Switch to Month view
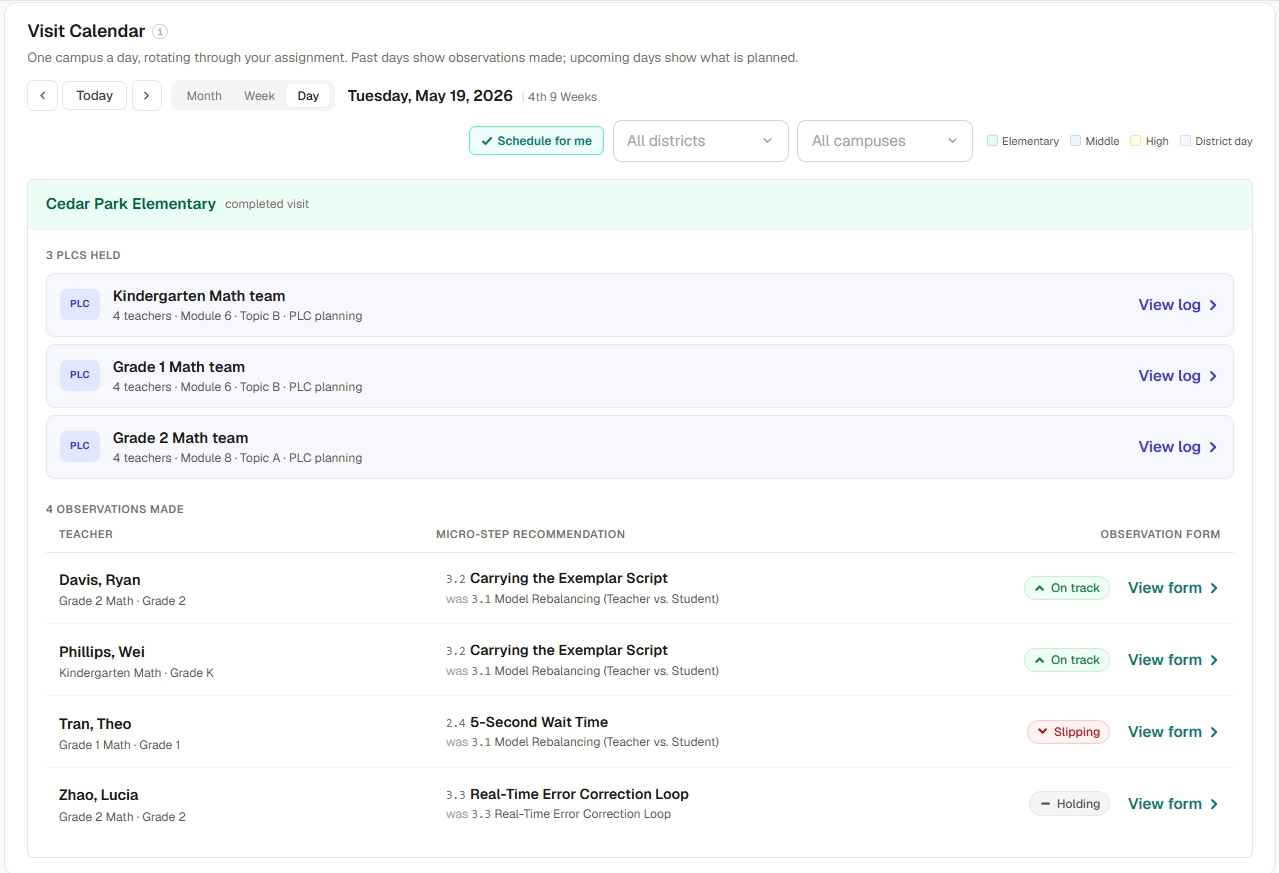 point(204,96)
